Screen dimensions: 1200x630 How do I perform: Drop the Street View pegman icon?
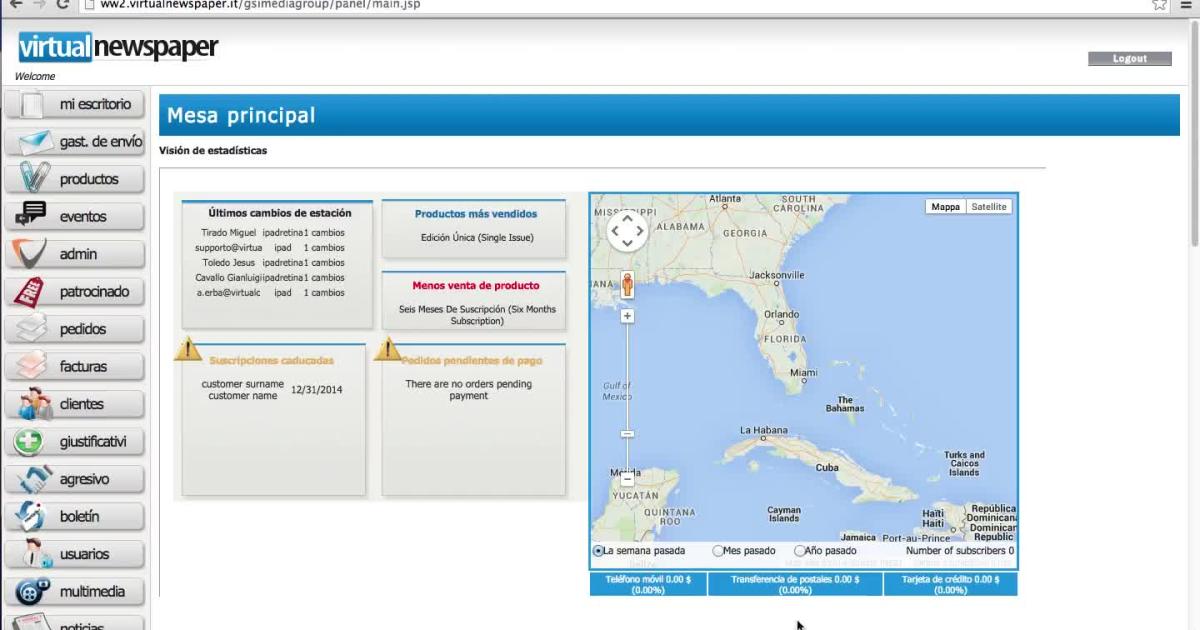[627, 285]
